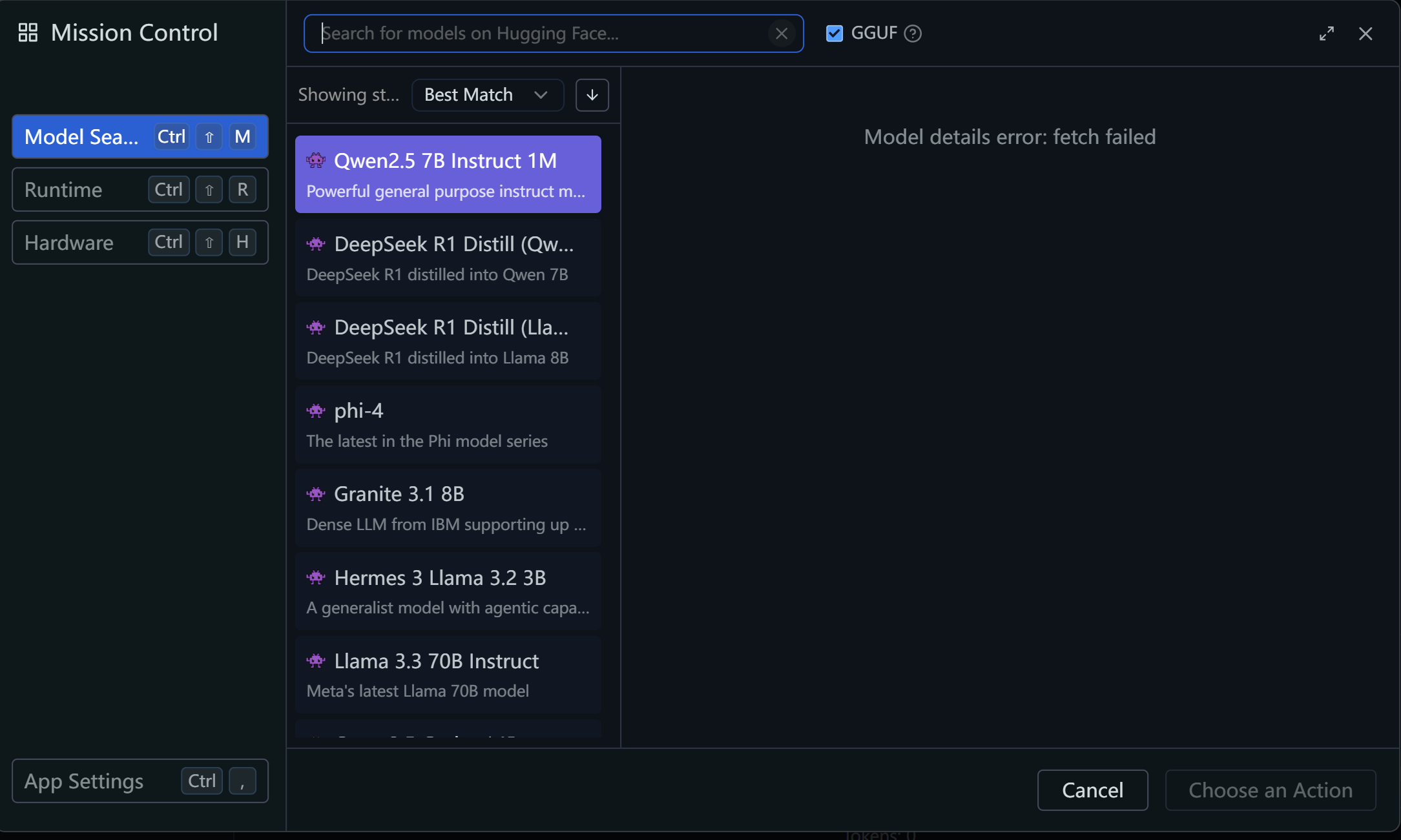Click the expand window arrows icon

tap(1327, 34)
